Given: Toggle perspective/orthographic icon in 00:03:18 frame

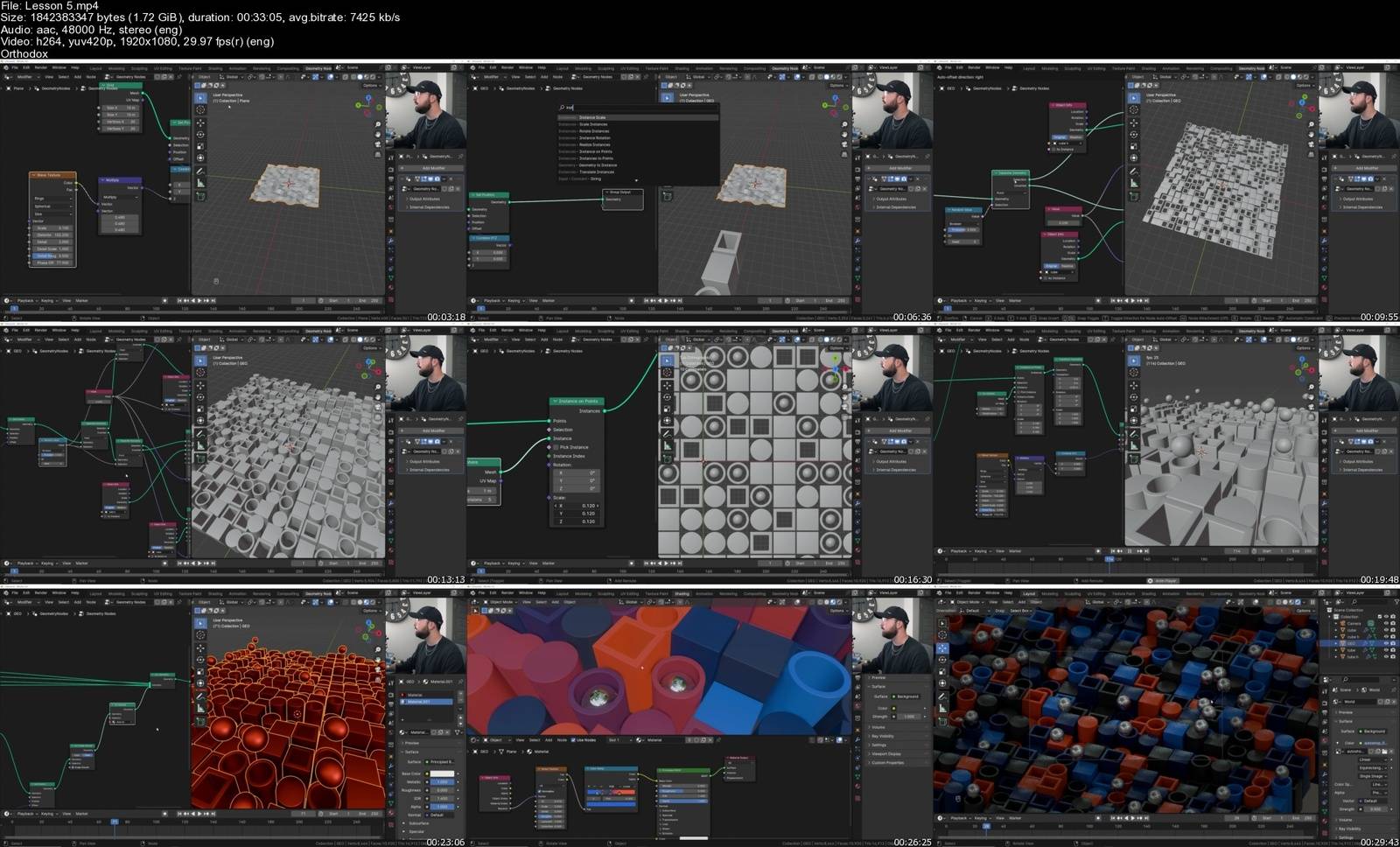Looking at the screenshot, I should pyautogui.click(x=377, y=155).
